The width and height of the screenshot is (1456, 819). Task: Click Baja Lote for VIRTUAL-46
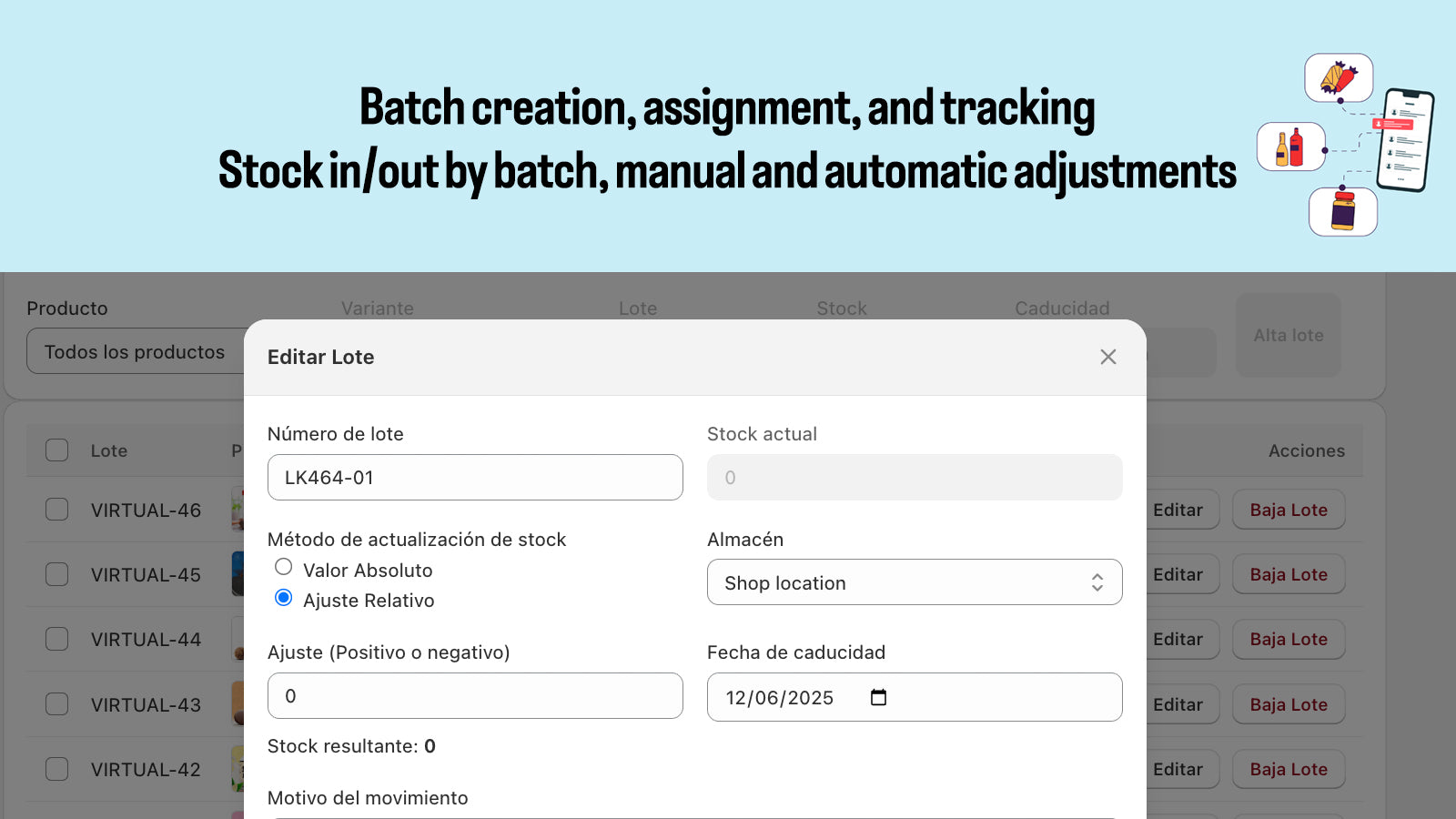[1288, 510]
